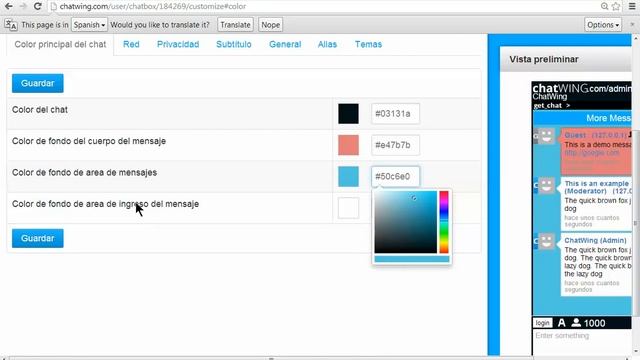Switch to the Red tab

[131, 44]
